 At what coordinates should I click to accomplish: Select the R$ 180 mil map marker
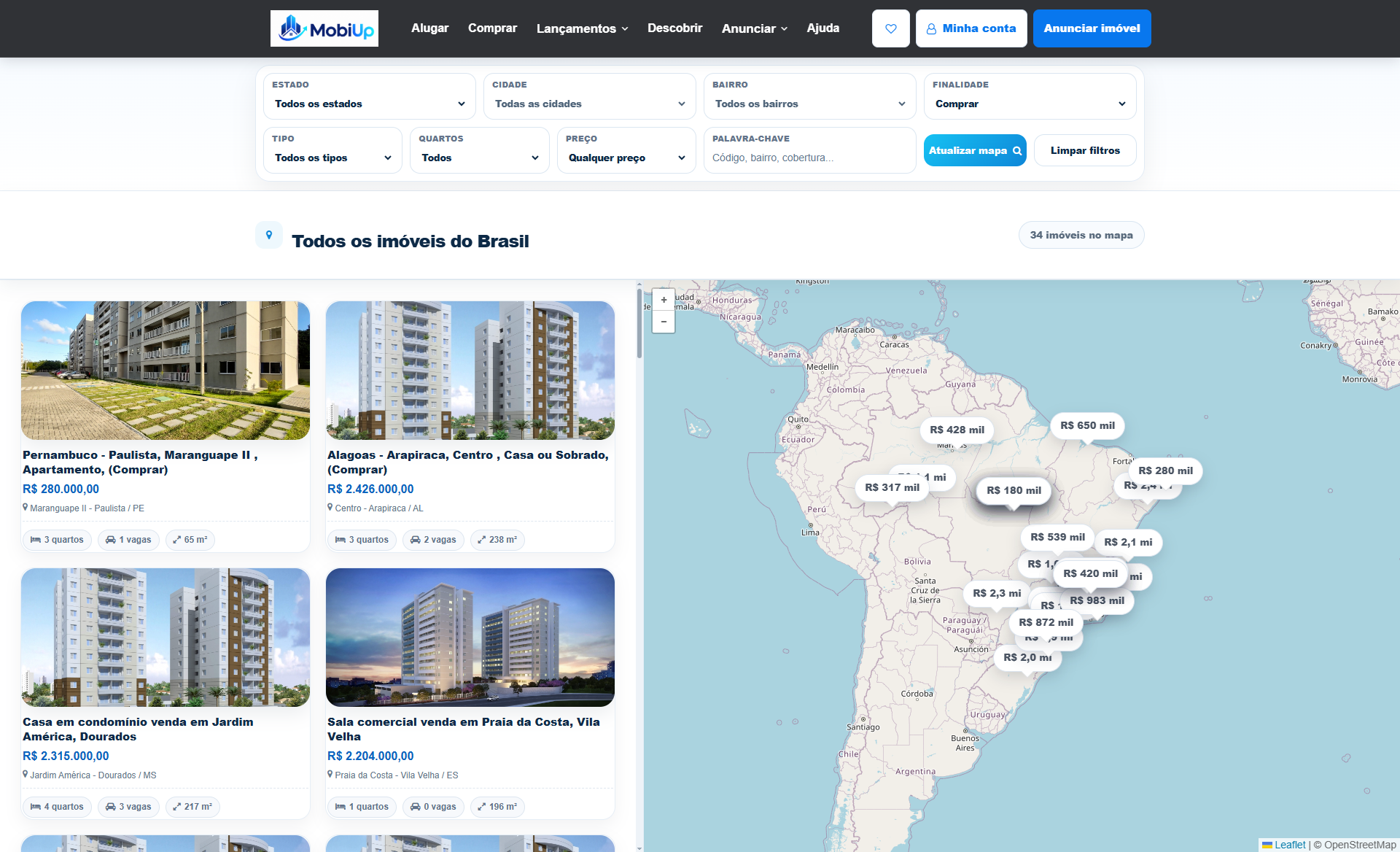1014,490
